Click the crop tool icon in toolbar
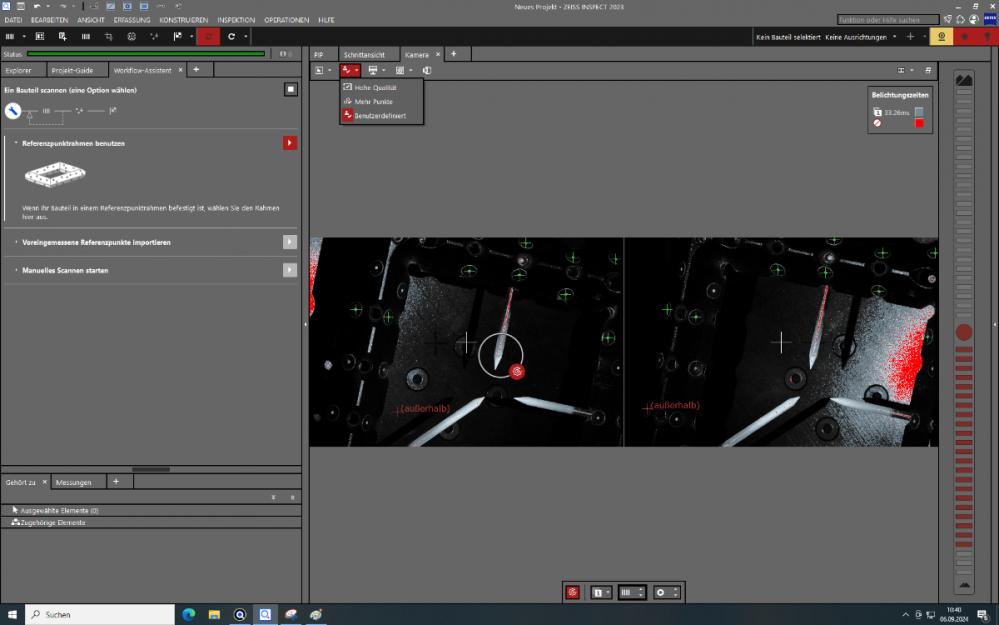This screenshot has width=999, height=625. (108, 37)
